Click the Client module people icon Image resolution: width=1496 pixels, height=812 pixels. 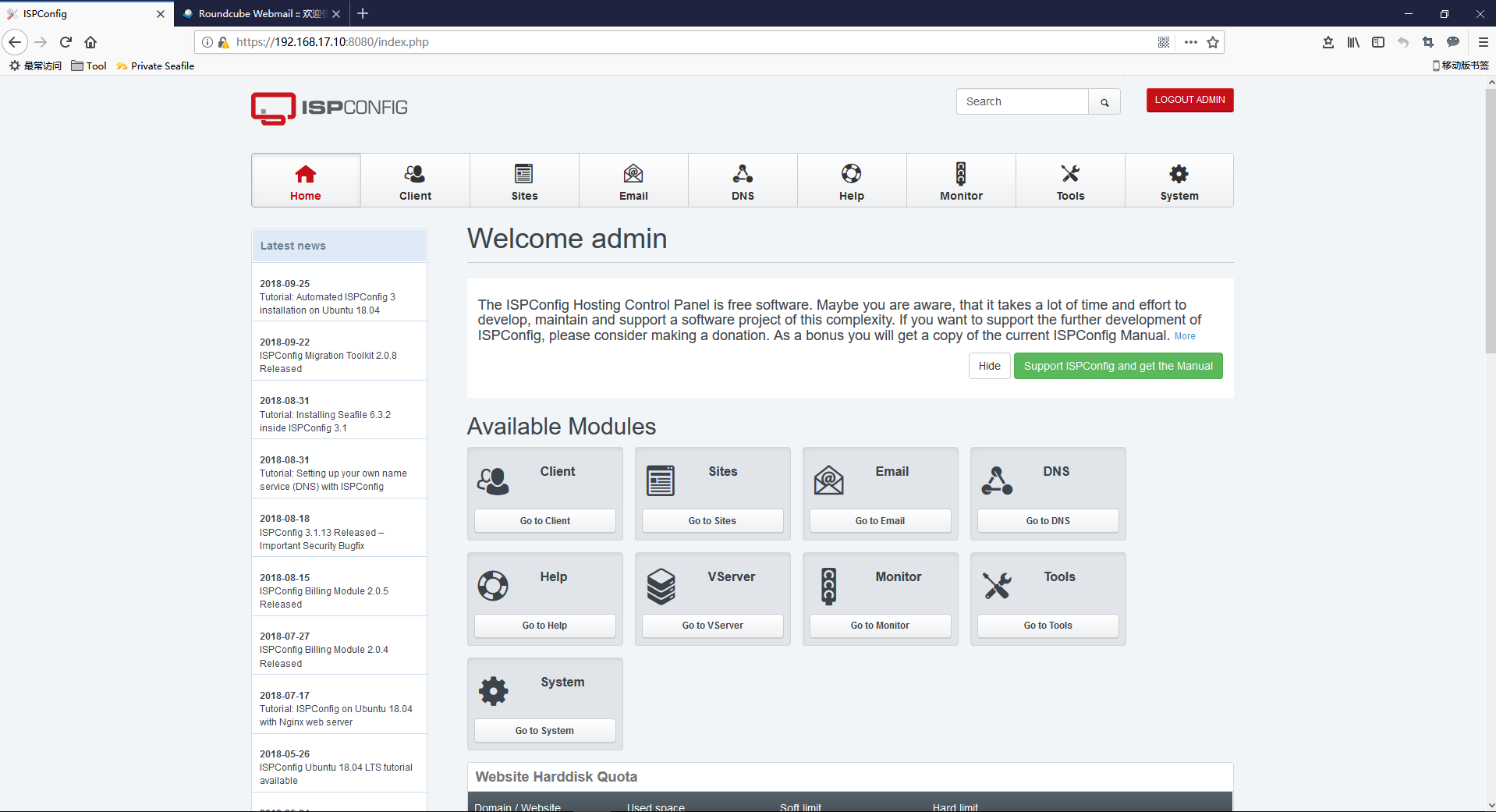[x=493, y=480]
